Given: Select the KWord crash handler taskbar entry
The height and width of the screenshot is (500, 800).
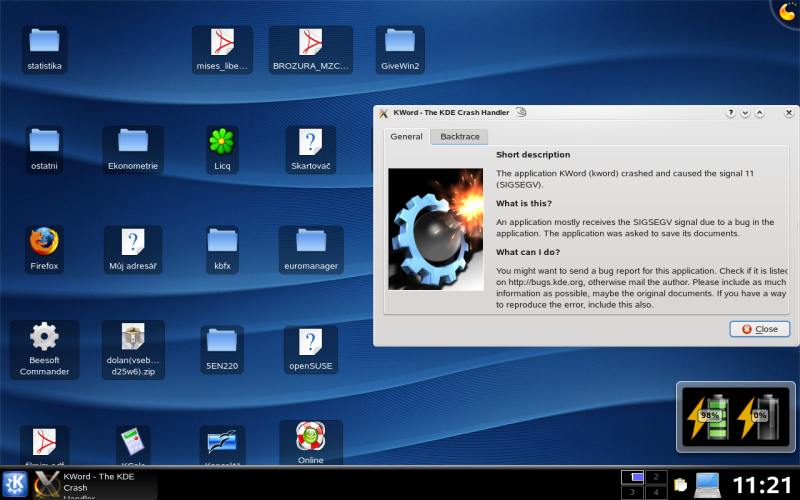Looking at the screenshot, I should click(95, 485).
